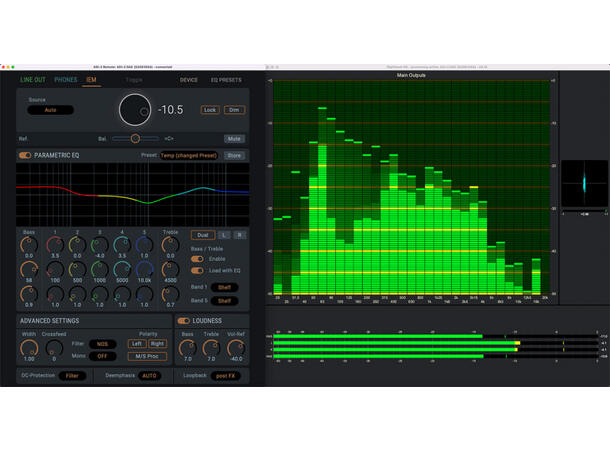Screen dimensions: 610x450
Task: Toggle the Bass / Treble Enable switch
Action: coord(197,259)
